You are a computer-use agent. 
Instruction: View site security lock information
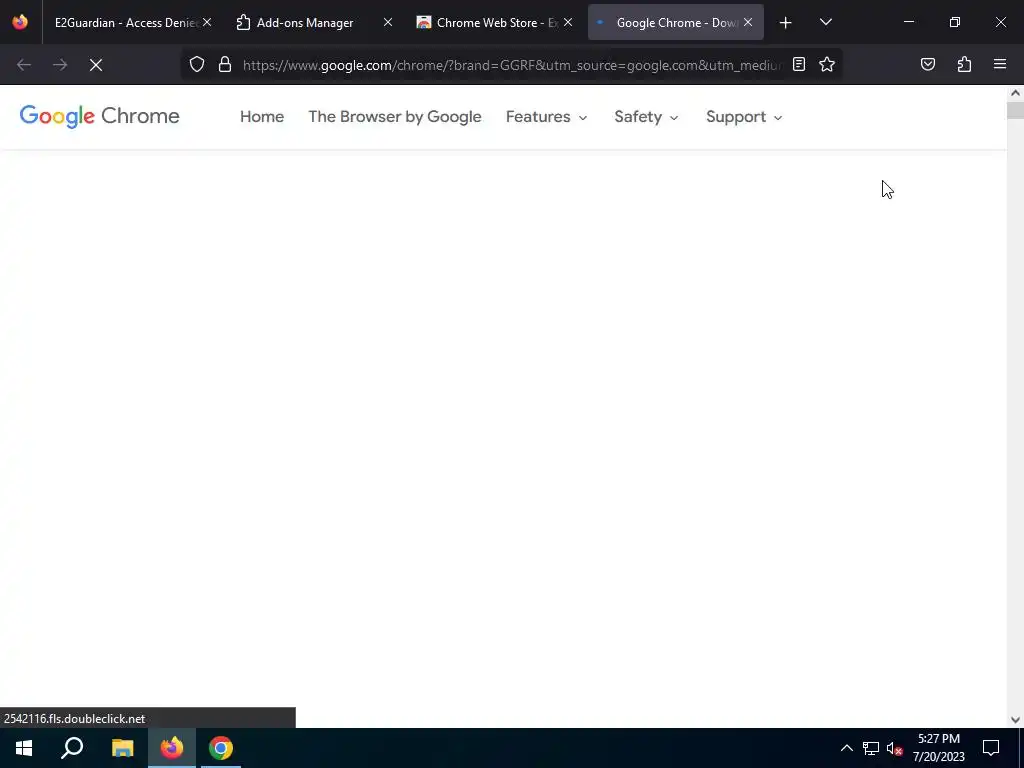(225, 64)
